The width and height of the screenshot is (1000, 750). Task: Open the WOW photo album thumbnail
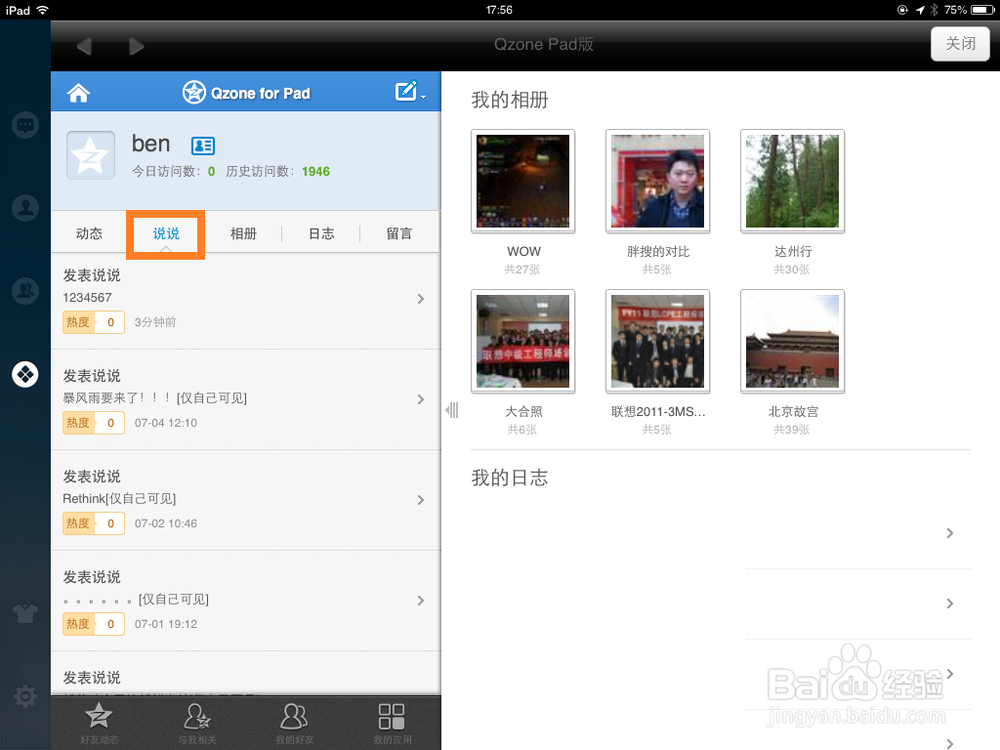click(523, 180)
